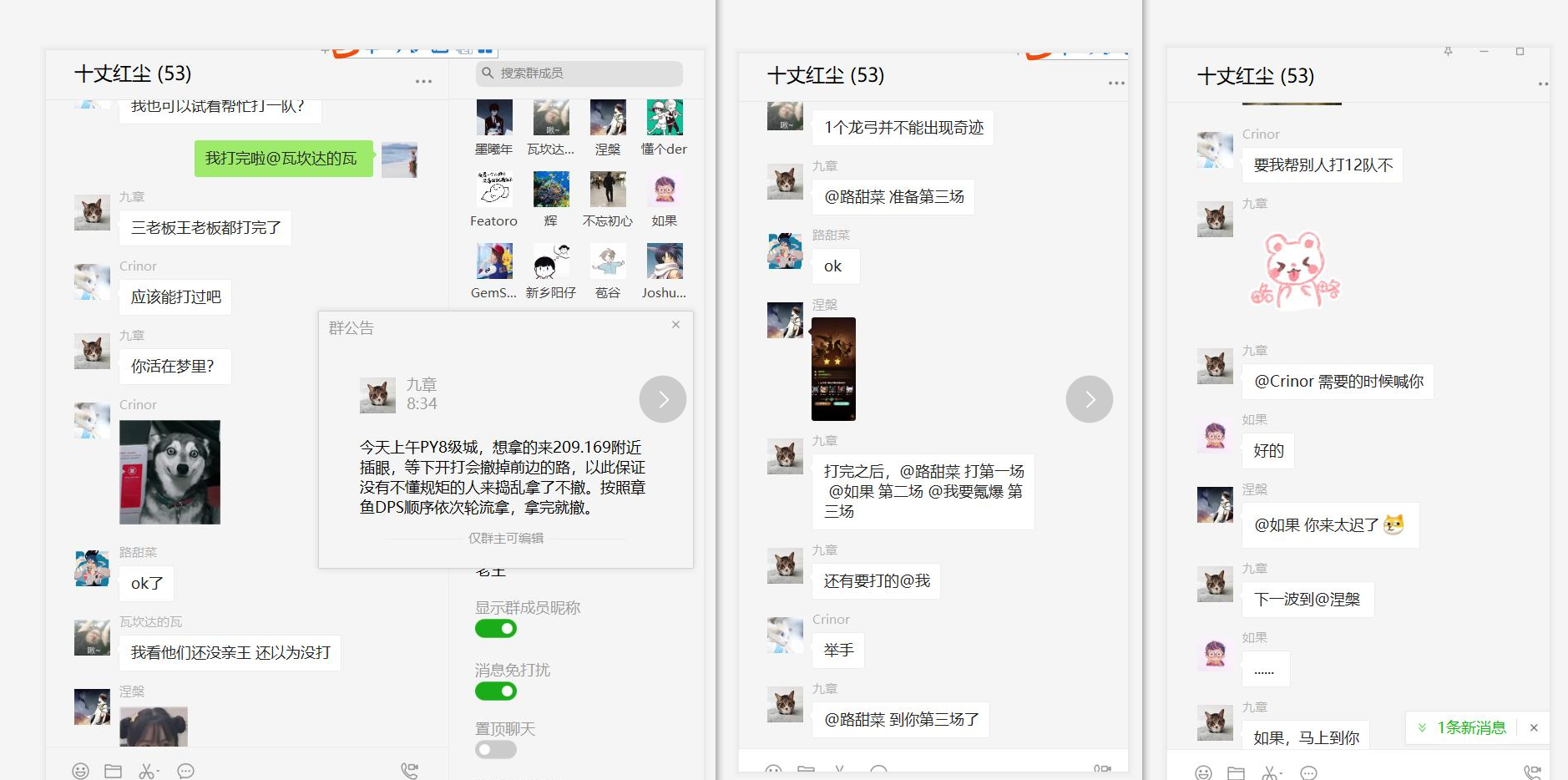
Task: Click next arrow on 群公告 popup
Action: 663,399
